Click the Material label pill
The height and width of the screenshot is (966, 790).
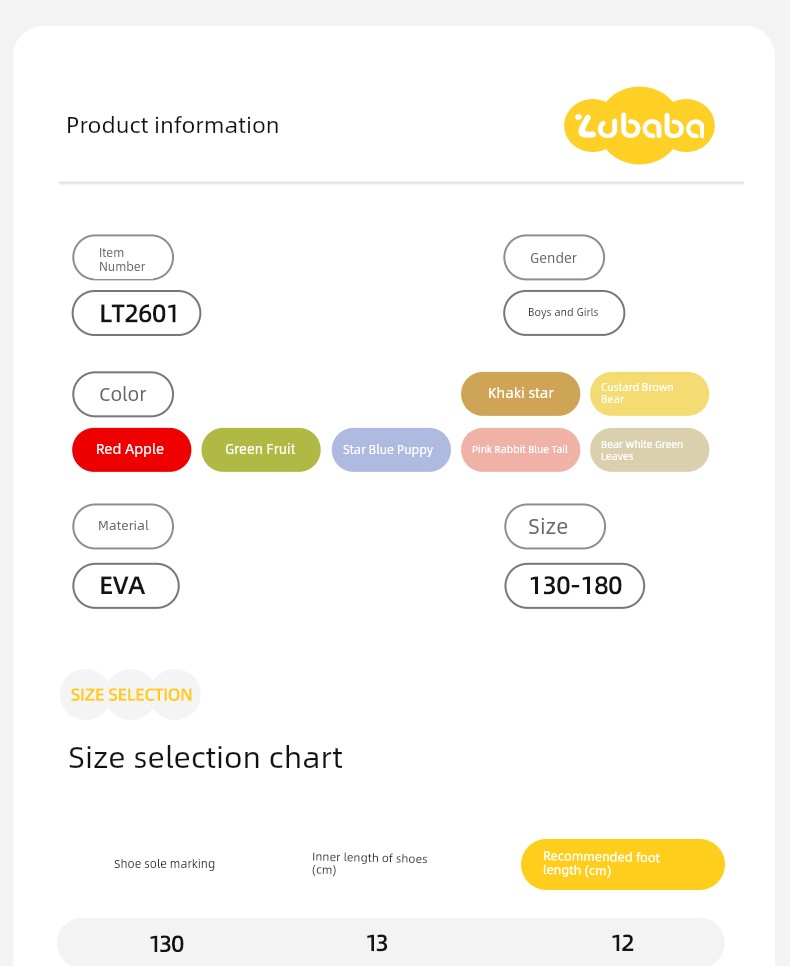(123, 526)
